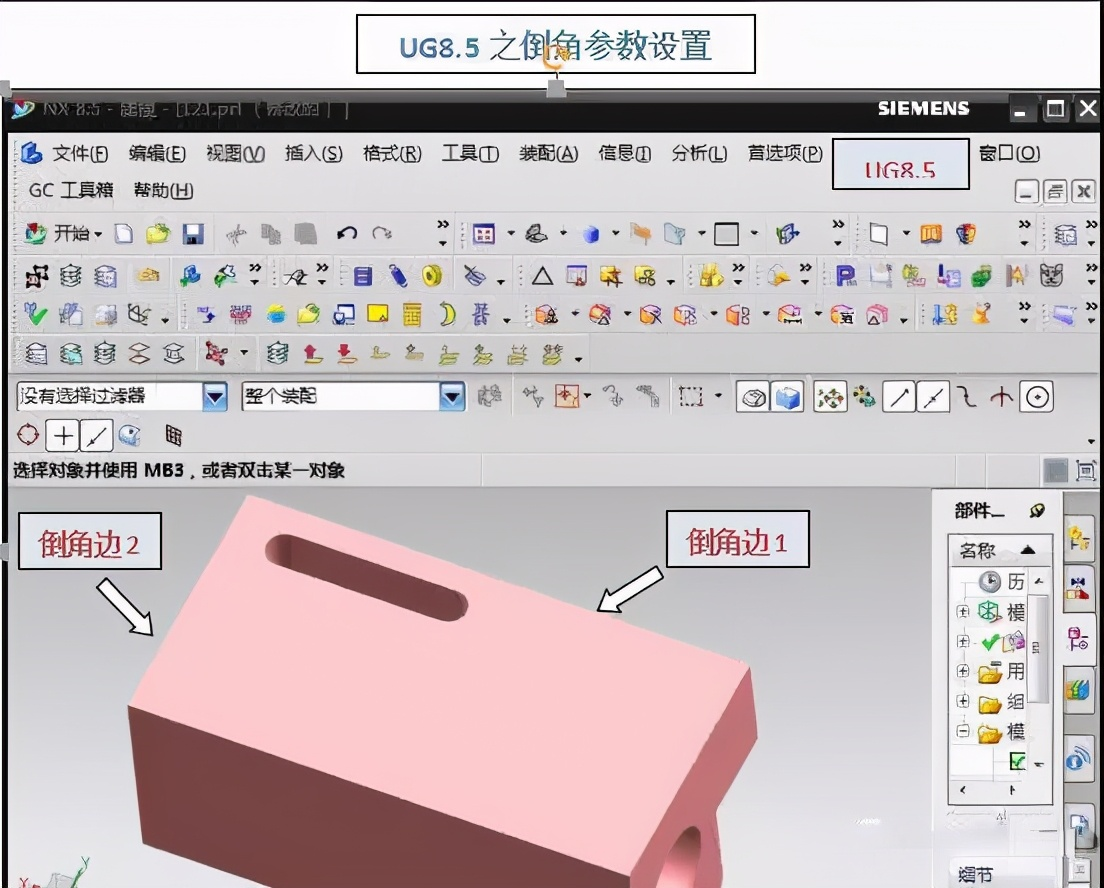Image resolution: width=1104 pixels, height=888 pixels.
Task: Open the 没有选择过滤器 selection filter dropdown
Action: [x=212, y=396]
